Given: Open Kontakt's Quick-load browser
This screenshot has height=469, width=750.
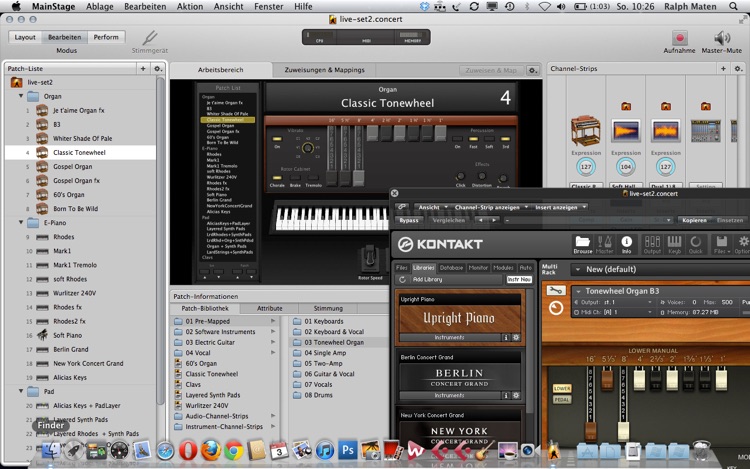Looking at the screenshot, I should [x=695, y=244].
